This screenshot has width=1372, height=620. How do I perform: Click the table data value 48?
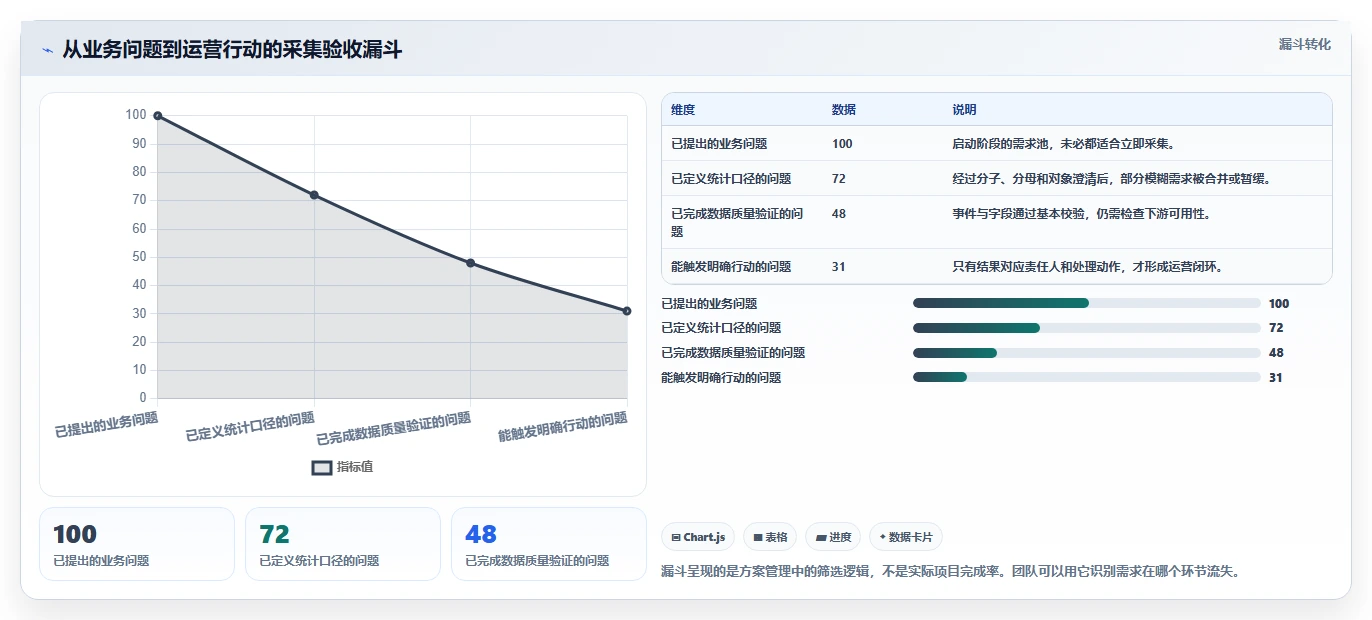click(x=839, y=214)
